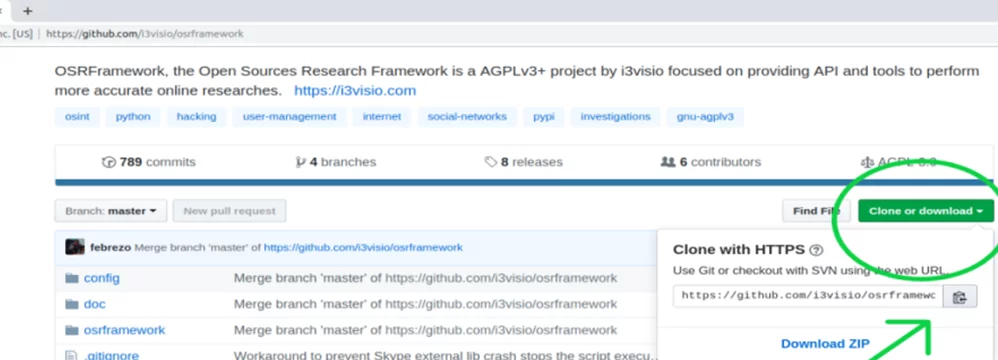Select the hacking topic tag
This screenshot has height=360, width=998.
pos(196,117)
